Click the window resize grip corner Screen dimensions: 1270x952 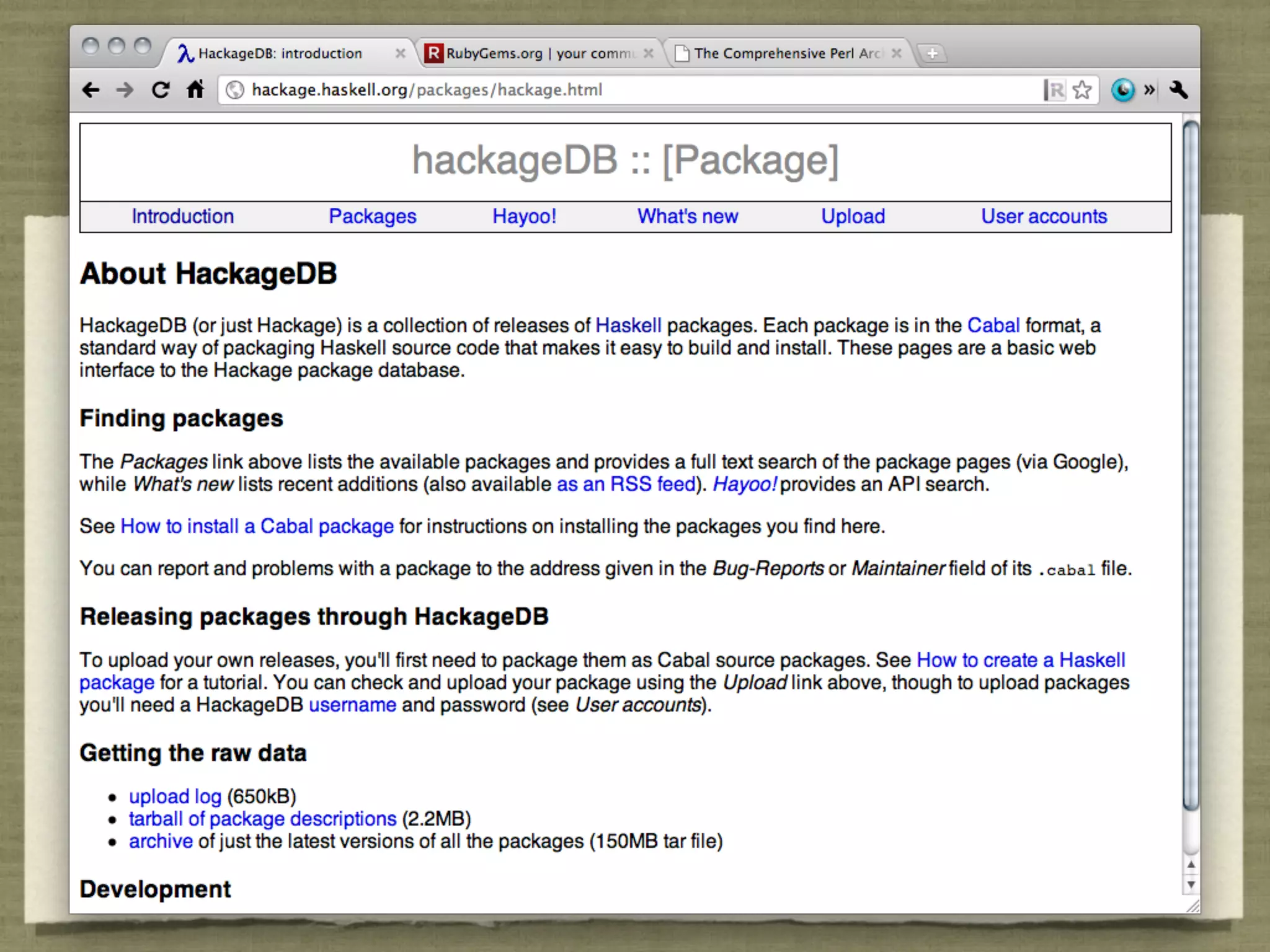[x=1192, y=906]
